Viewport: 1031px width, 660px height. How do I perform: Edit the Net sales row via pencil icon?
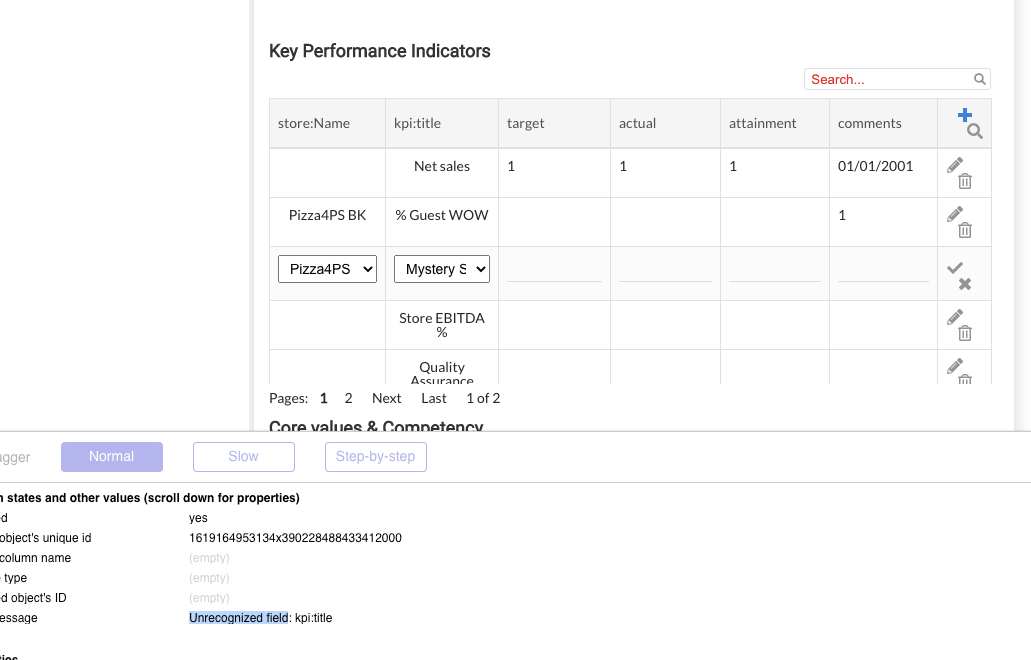coord(955,164)
